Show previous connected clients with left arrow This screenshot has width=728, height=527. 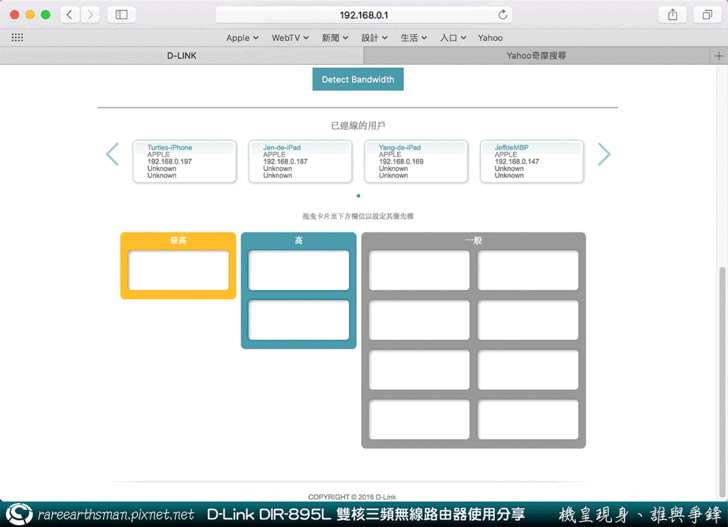[112, 155]
